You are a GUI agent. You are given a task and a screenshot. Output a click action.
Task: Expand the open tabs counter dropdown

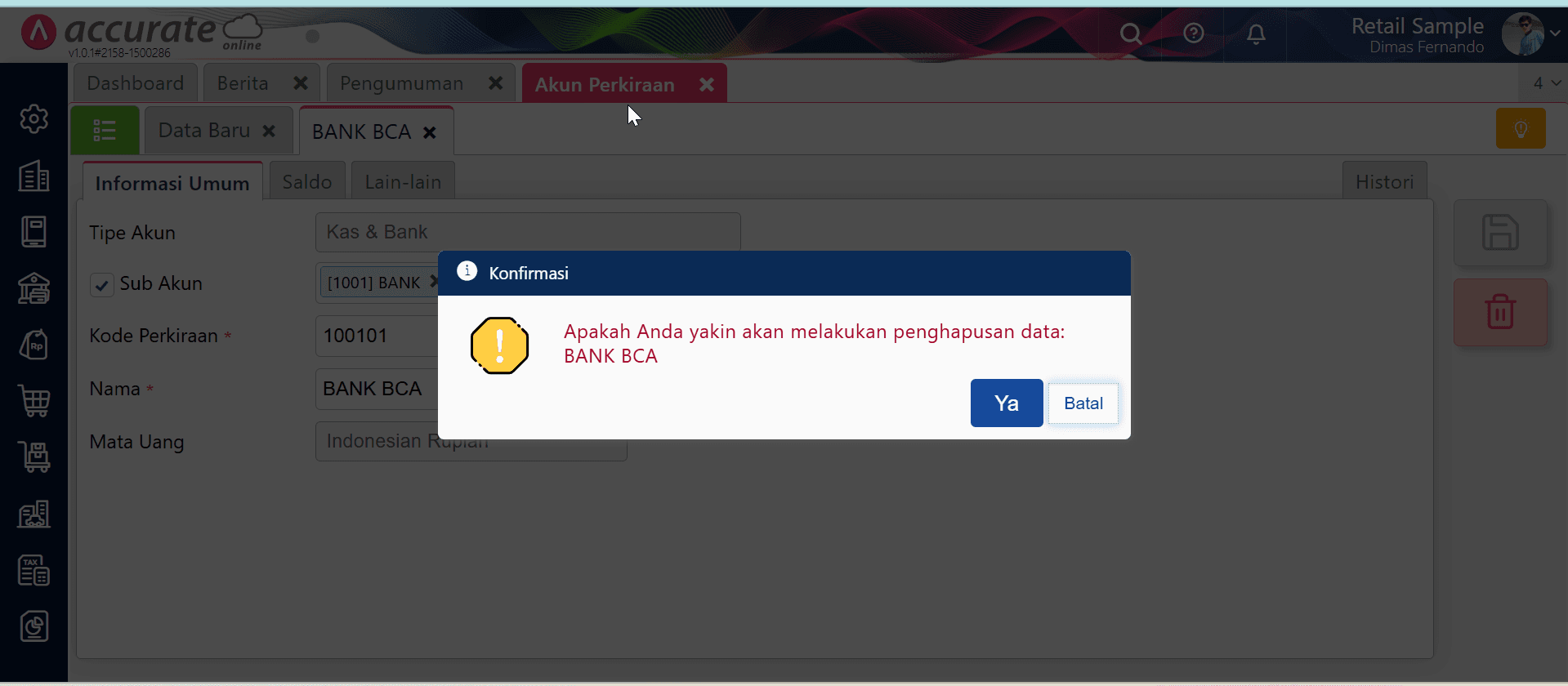(1546, 83)
